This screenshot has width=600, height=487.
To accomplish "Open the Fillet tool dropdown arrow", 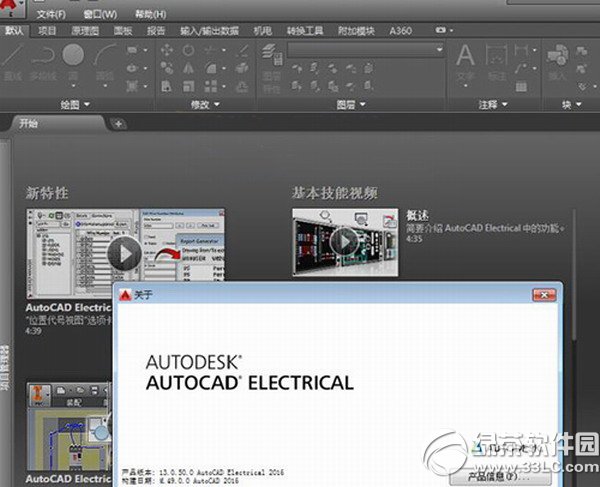I will (223, 68).
